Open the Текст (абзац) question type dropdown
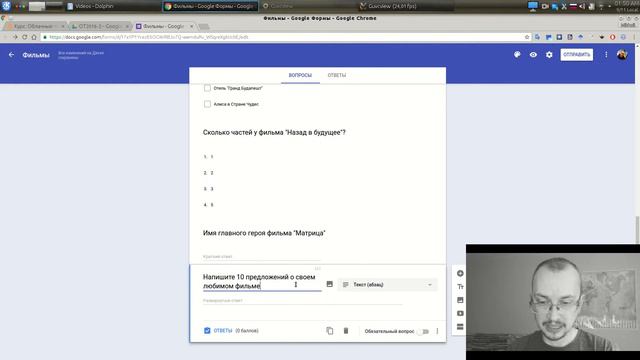The image size is (640, 360). click(x=387, y=284)
